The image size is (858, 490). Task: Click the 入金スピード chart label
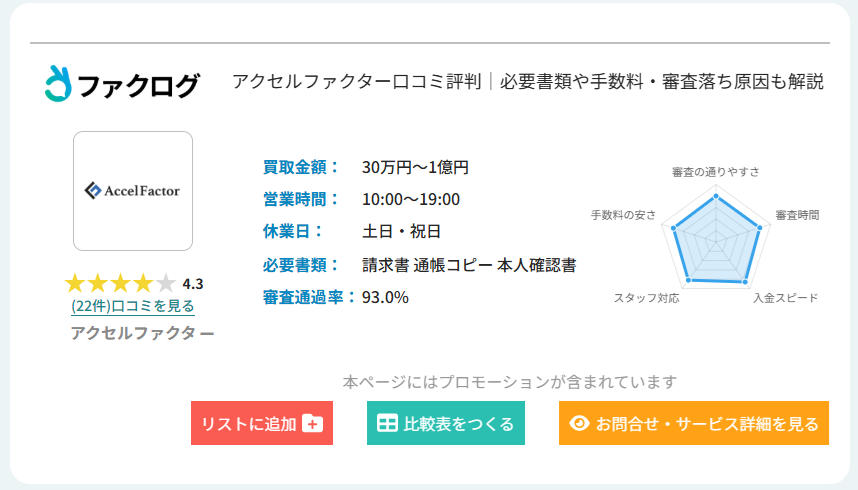tap(785, 298)
